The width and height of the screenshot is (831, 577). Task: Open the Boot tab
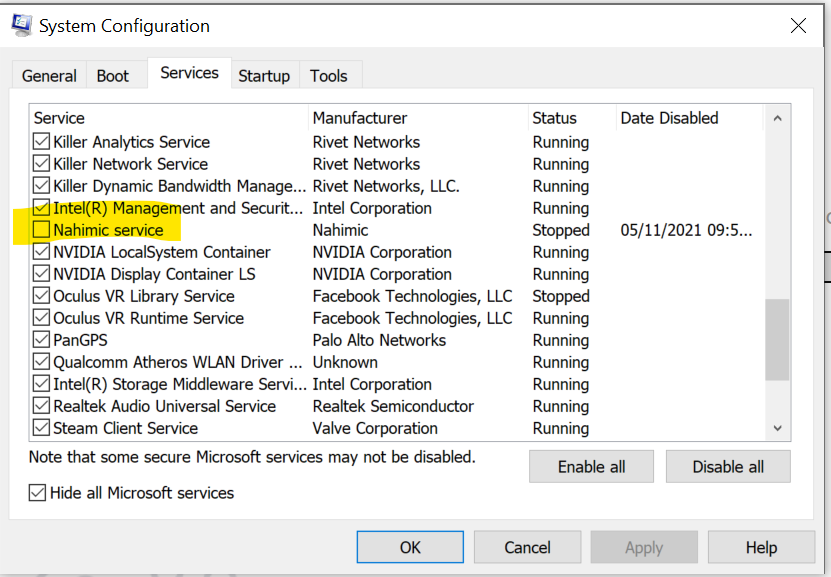click(112, 76)
